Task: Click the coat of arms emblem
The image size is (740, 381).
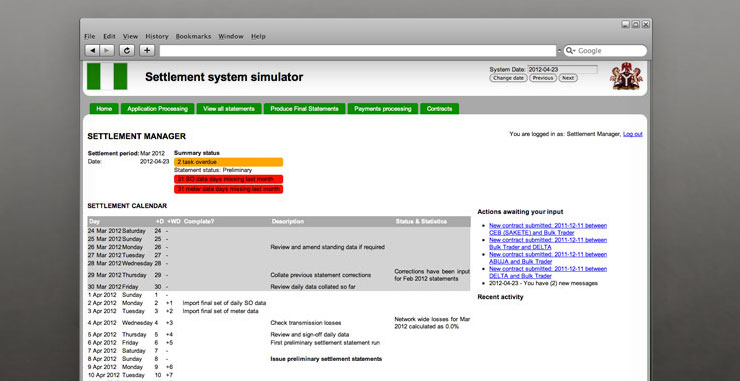Action: 626,76
